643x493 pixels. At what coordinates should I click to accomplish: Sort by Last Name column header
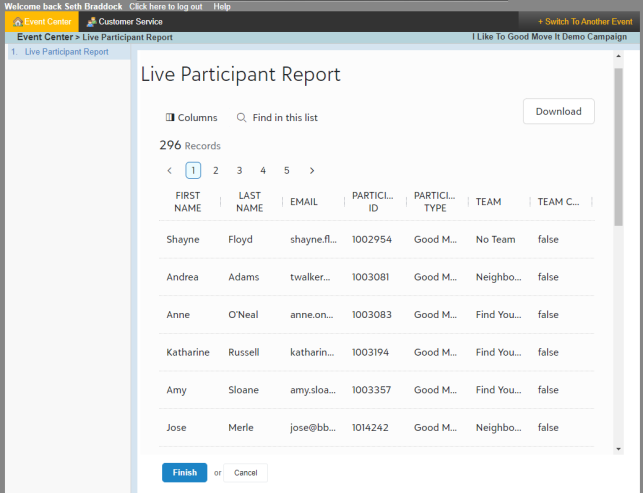point(249,202)
